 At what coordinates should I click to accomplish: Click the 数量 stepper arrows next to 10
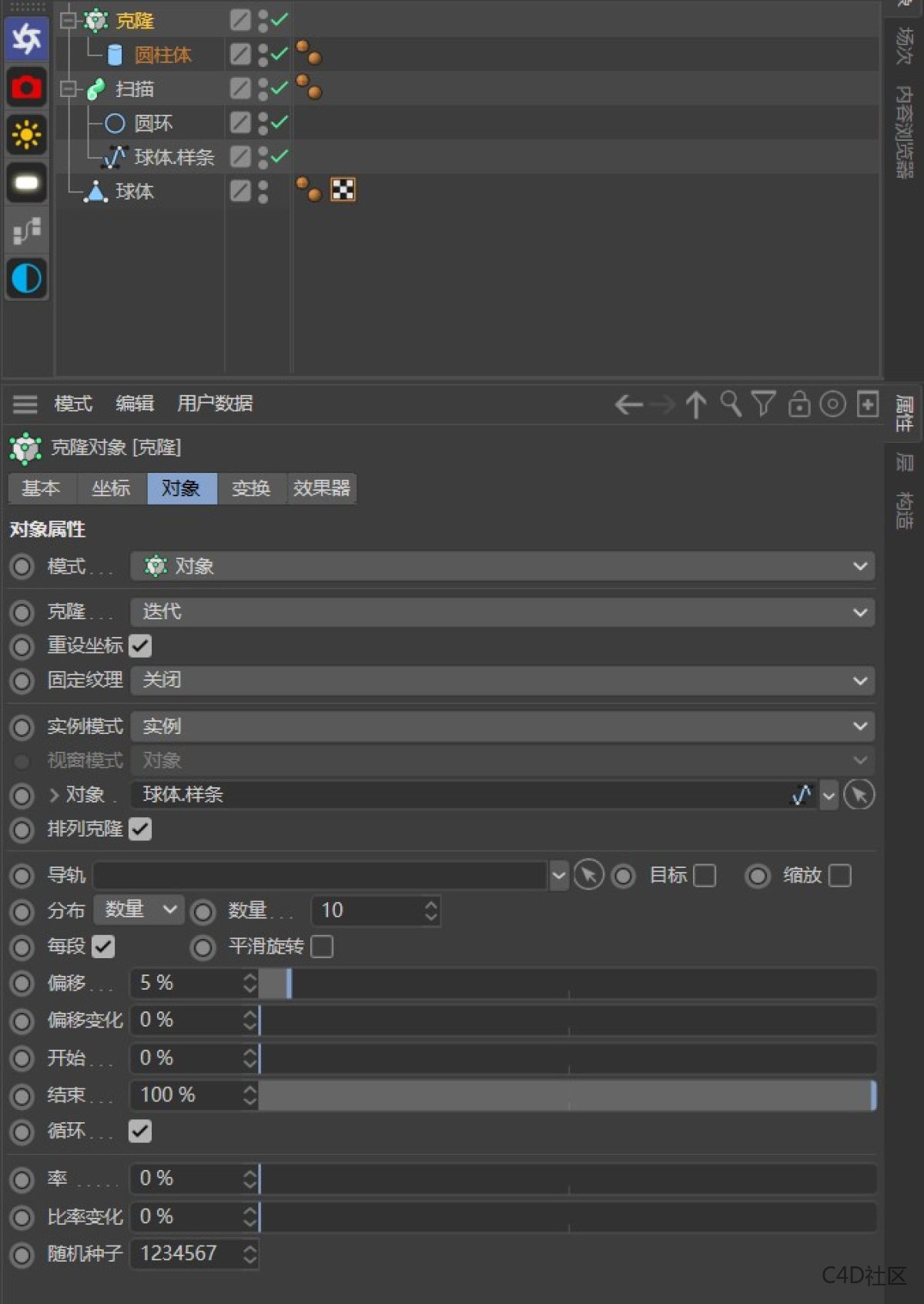(x=431, y=910)
